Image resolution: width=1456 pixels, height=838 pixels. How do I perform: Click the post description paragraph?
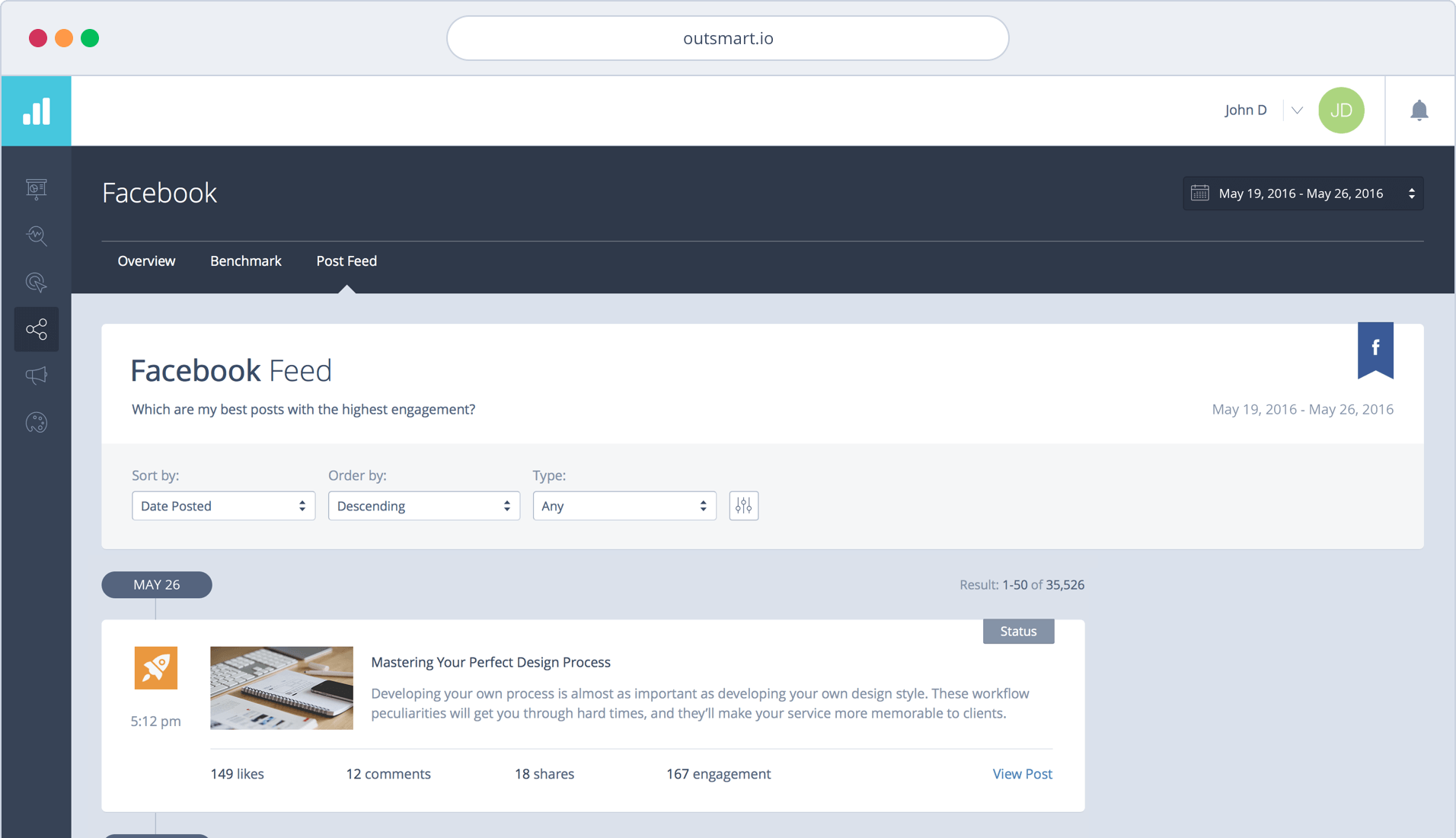[x=700, y=703]
